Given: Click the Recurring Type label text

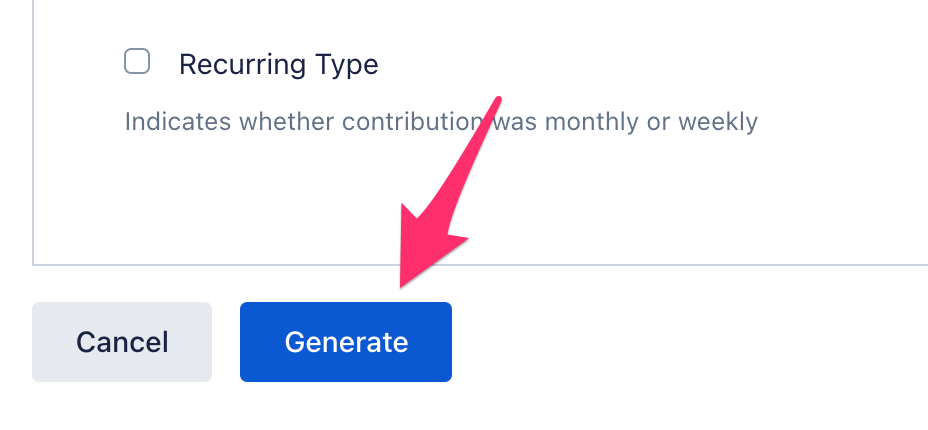Looking at the screenshot, I should (278, 65).
